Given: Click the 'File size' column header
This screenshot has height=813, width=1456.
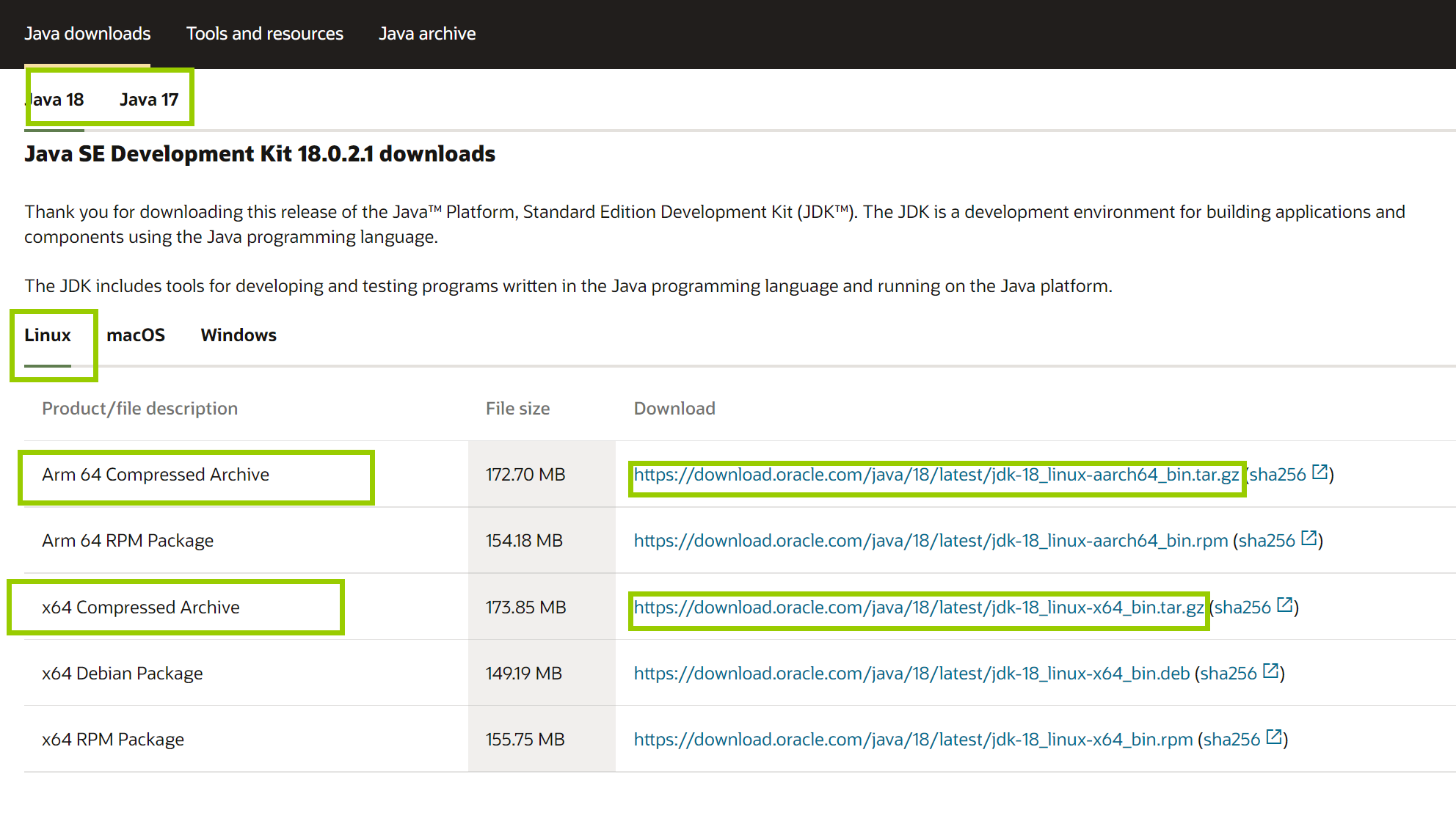Looking at the screenshot, I should pyautogui.click(x=518, y=409).
